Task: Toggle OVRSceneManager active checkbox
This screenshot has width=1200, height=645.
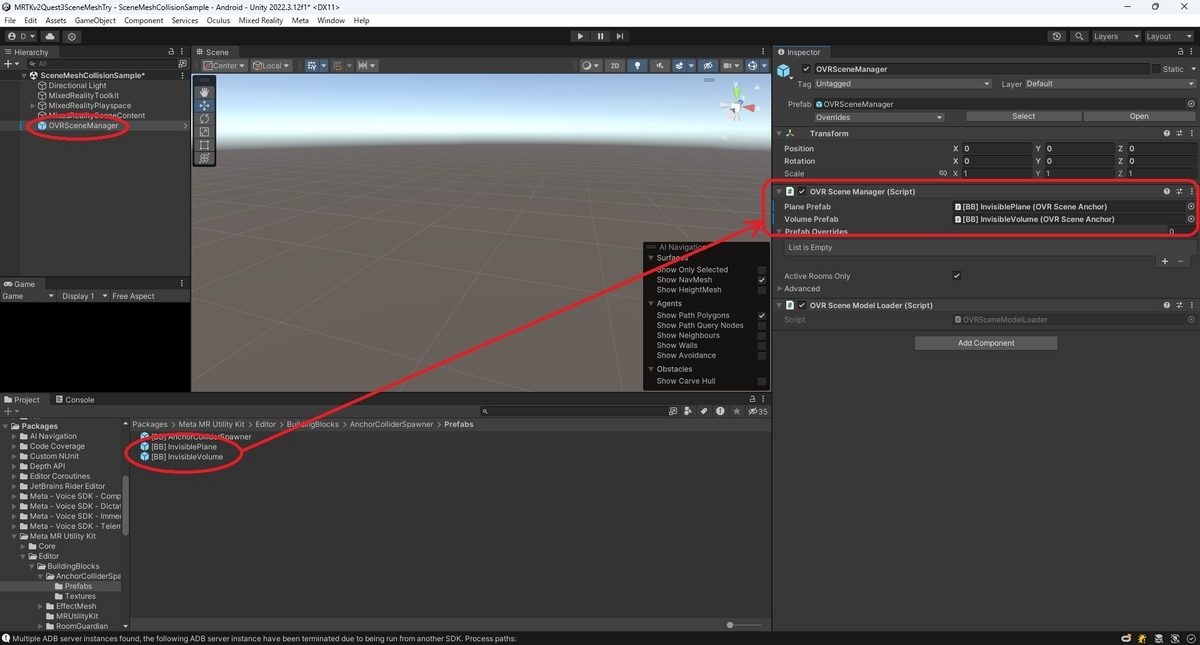Action: tap(807, 69)
